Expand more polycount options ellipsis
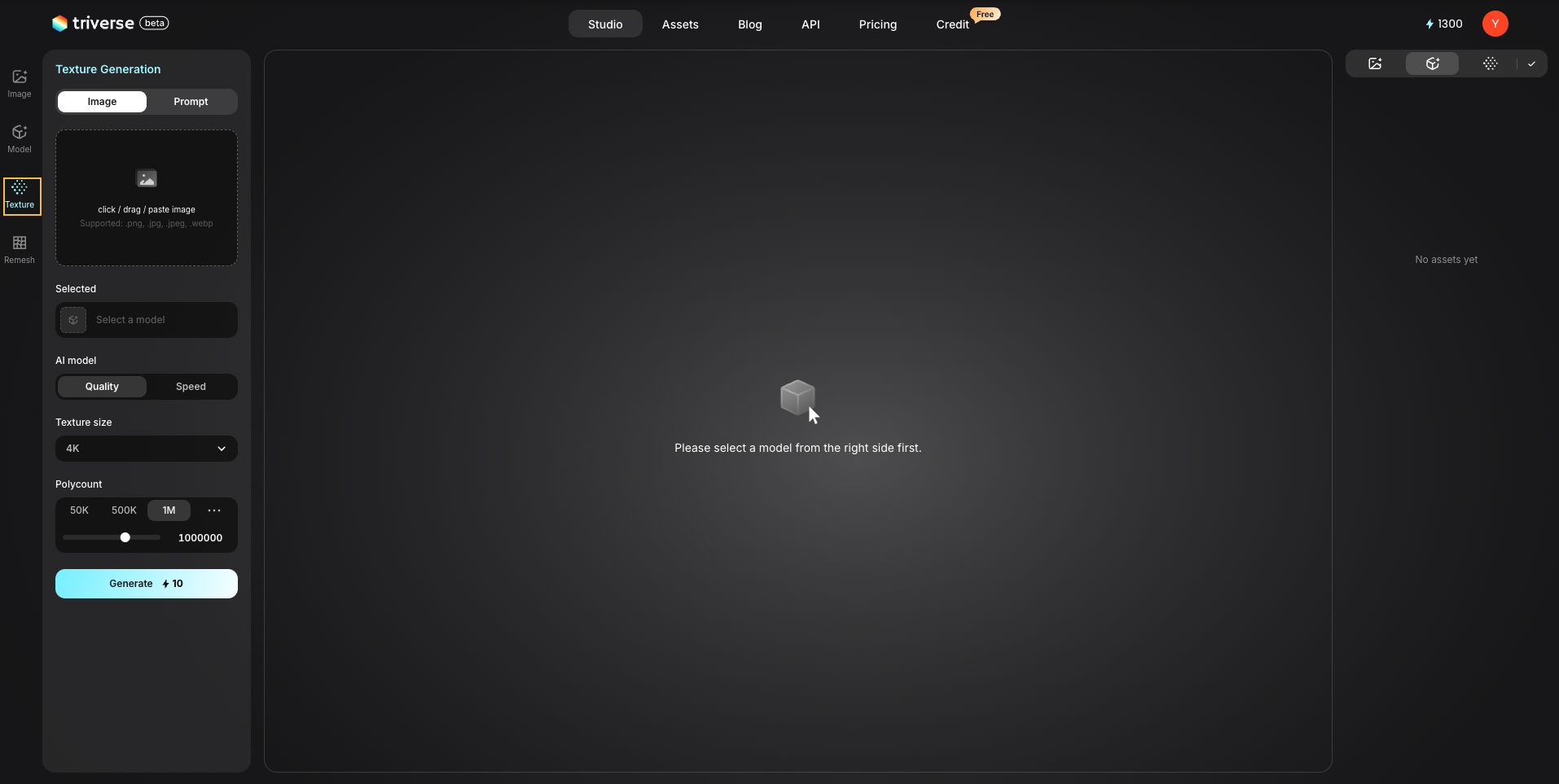This screenshot has width=1559, height=784. pos(214,510)
